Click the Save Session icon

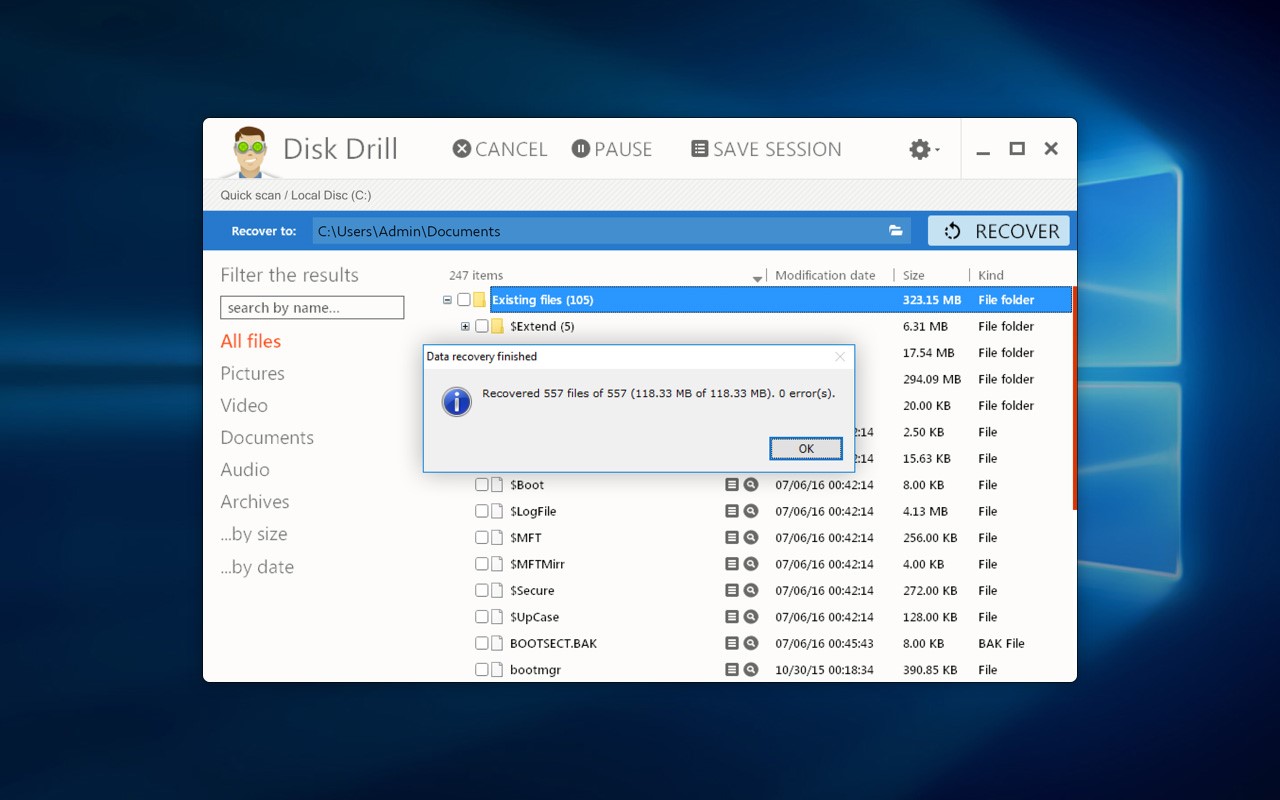pos(699,149)
